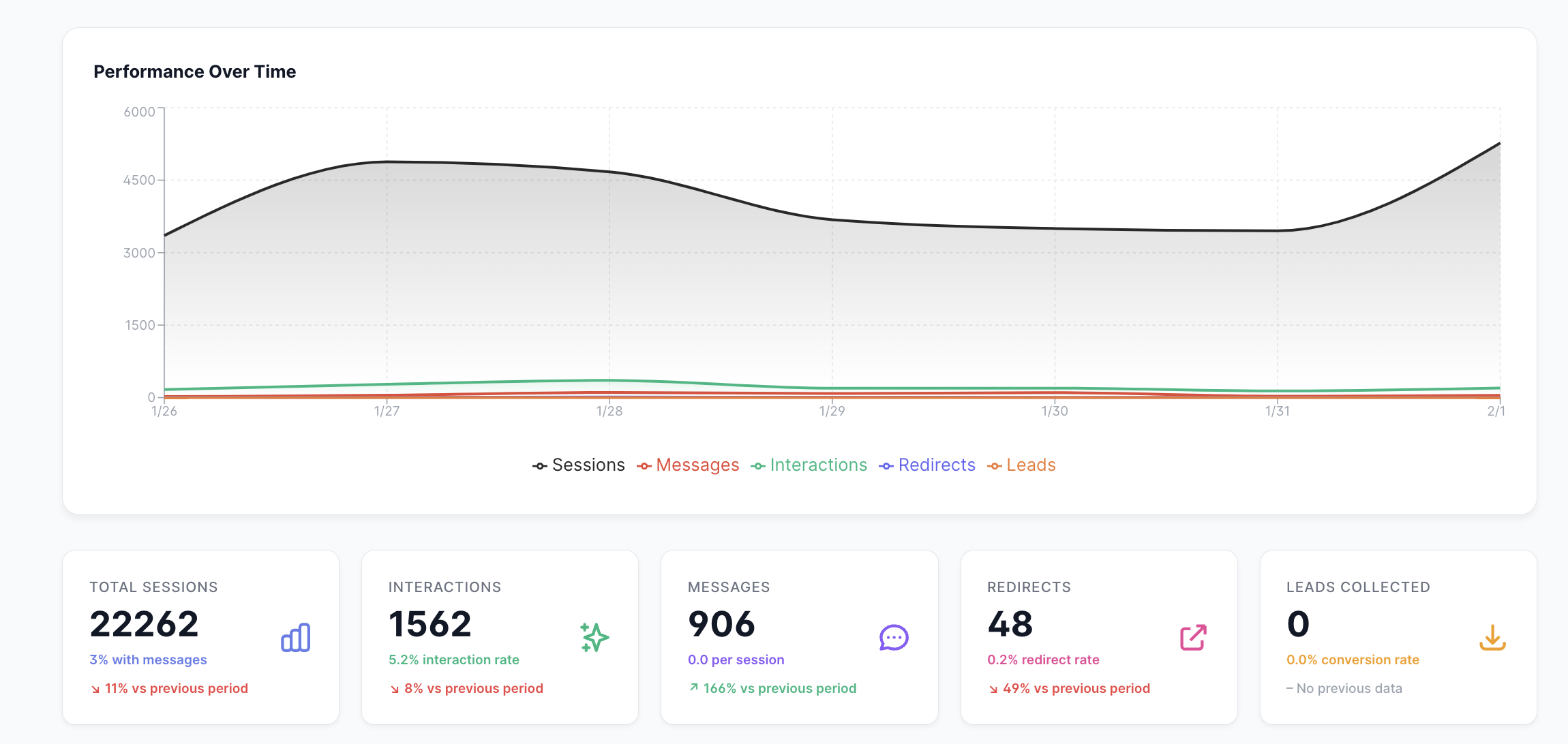
Task: Click the '5.2% interaction rate' text
Action: (453, 660)
